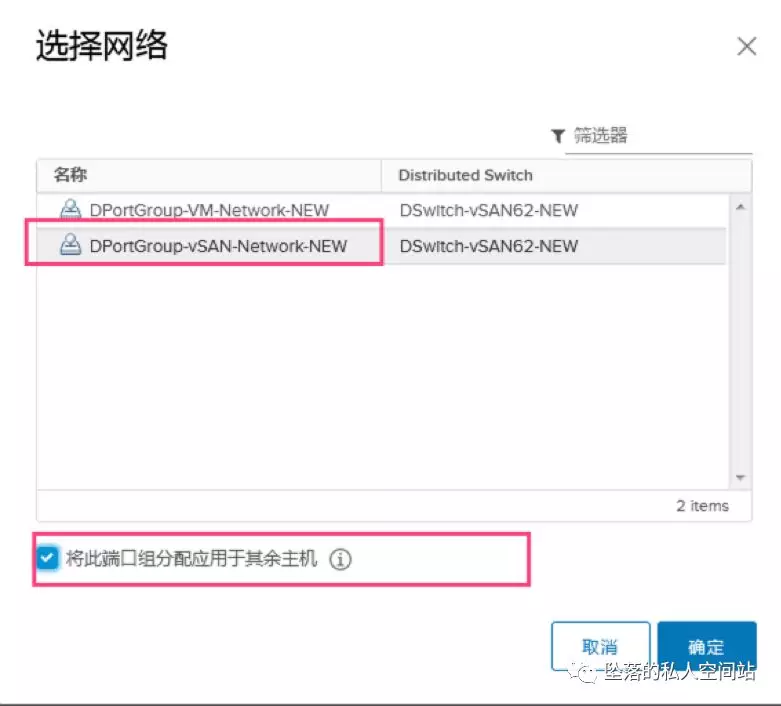Click the 2 items count text
Screen dimensions: 781x706
[x=702, y=506]
